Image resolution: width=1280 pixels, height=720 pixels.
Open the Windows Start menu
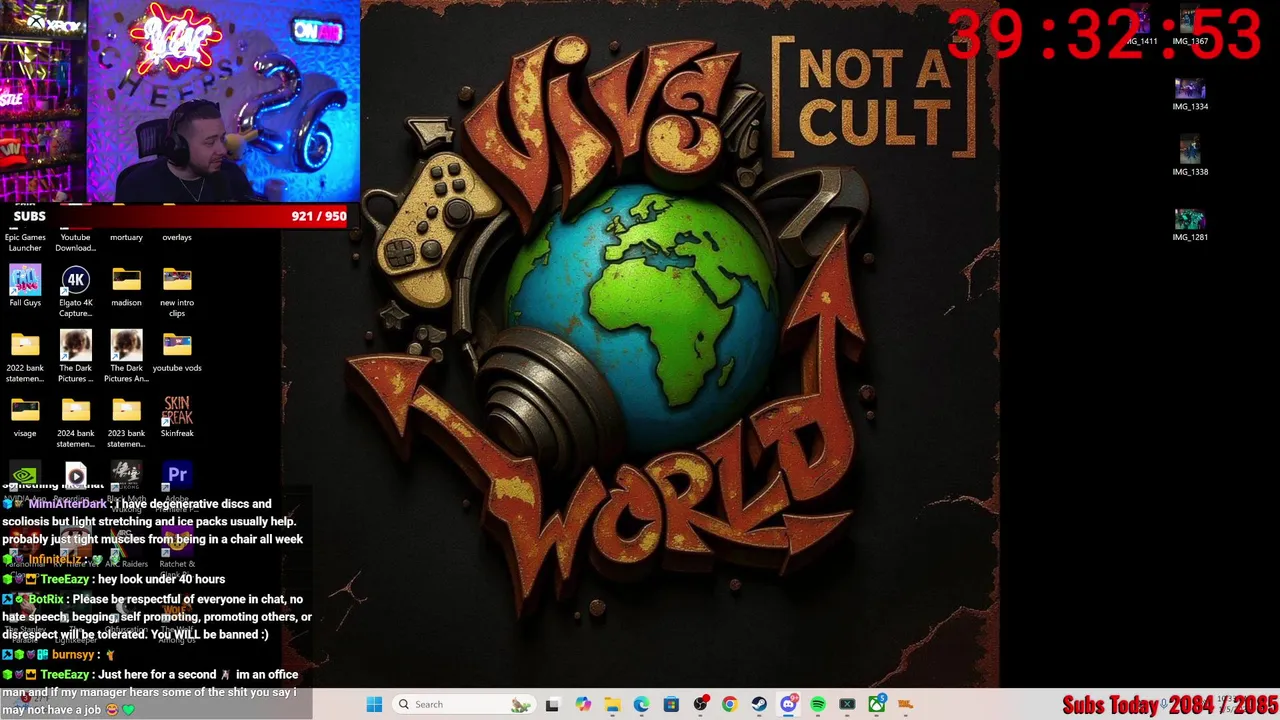click(374, 704)
